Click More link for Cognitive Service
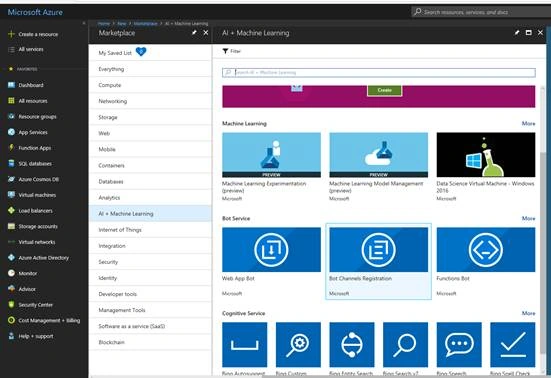Screen dimensions: 551x378 pyautogui.click(x=528, y=313)
